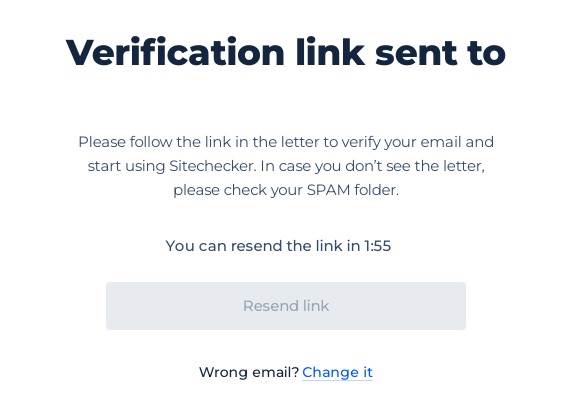Select the 1:55 countdown timer text

378,246
